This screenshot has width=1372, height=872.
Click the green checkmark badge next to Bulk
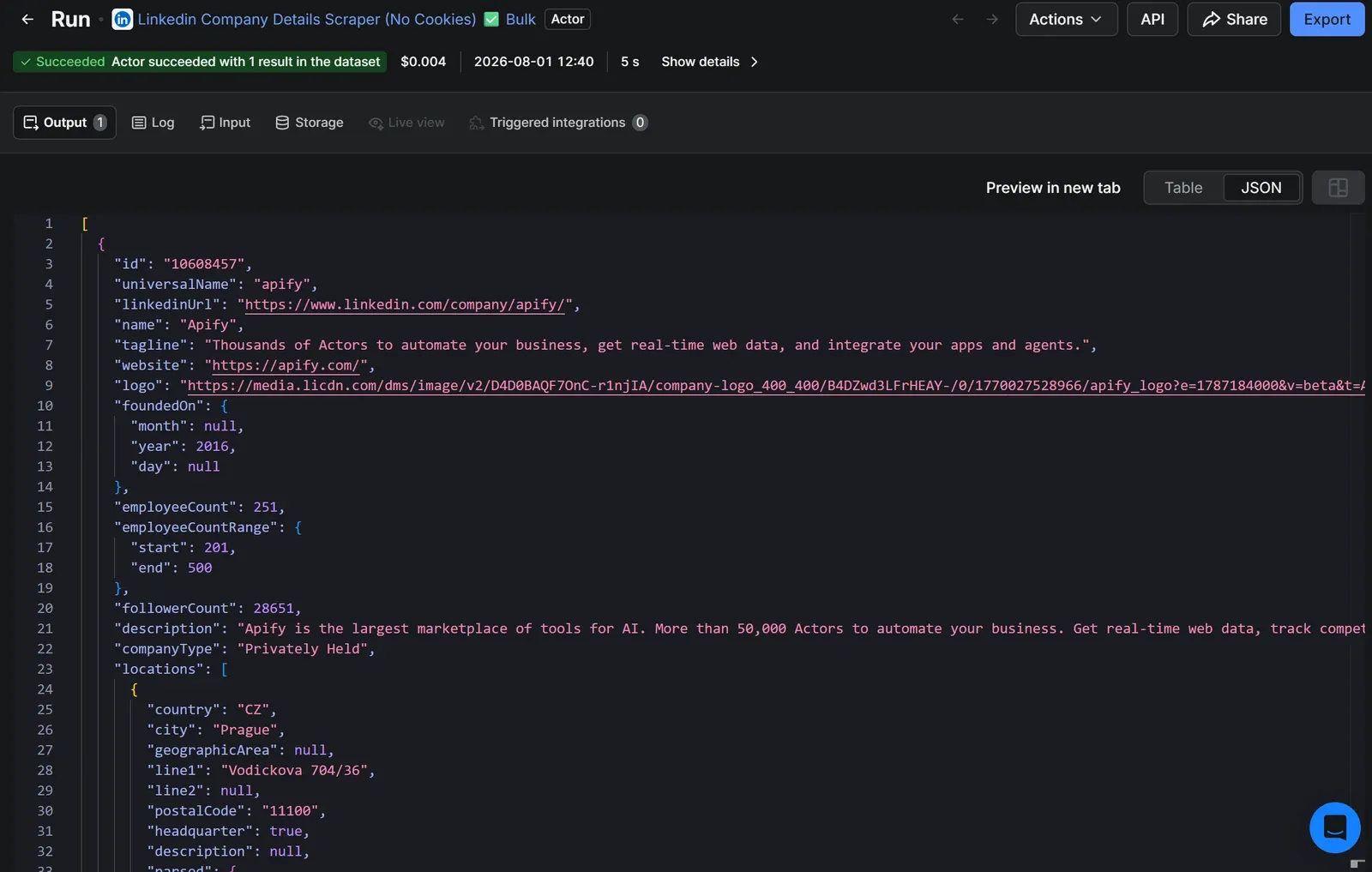click(491, 19)
